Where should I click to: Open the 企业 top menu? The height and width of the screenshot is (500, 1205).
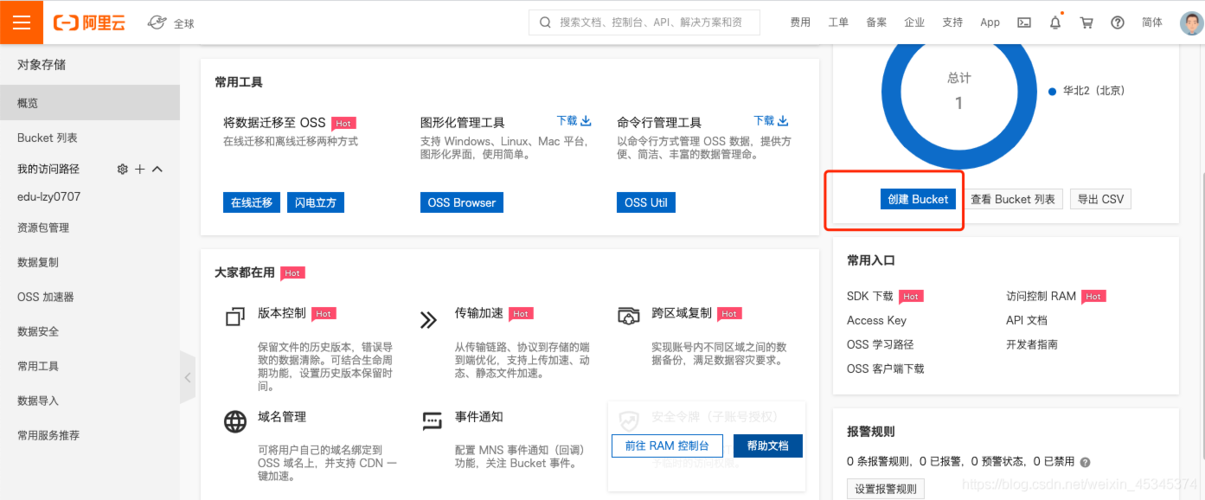(914, 22)
